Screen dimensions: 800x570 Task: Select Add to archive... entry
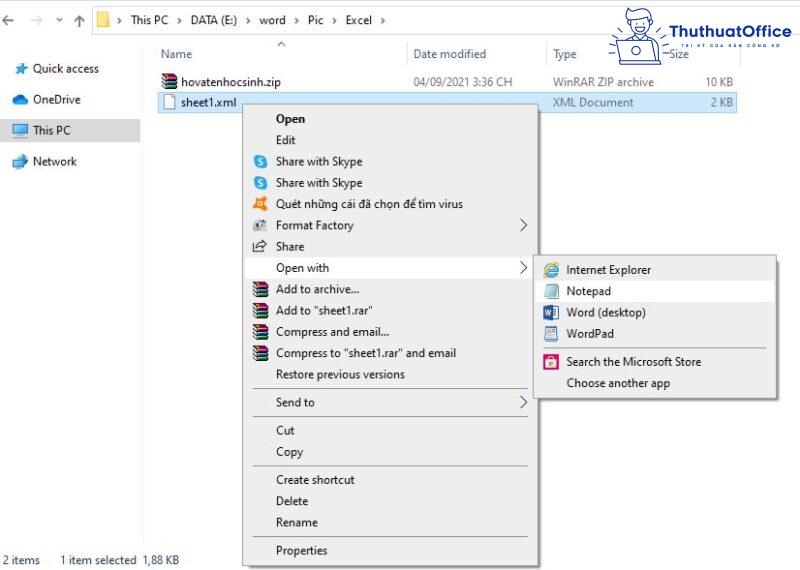tap(391, 289)
